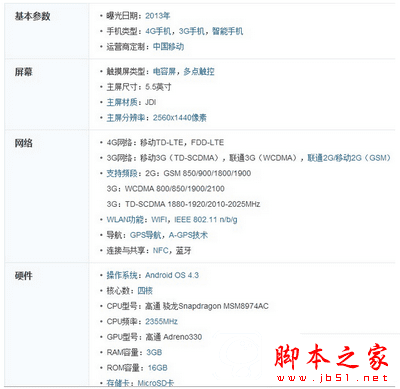The width and height of the screenshot is (400, 389).
Task: Click the 4G手机 phone type link
Action: 158,31
